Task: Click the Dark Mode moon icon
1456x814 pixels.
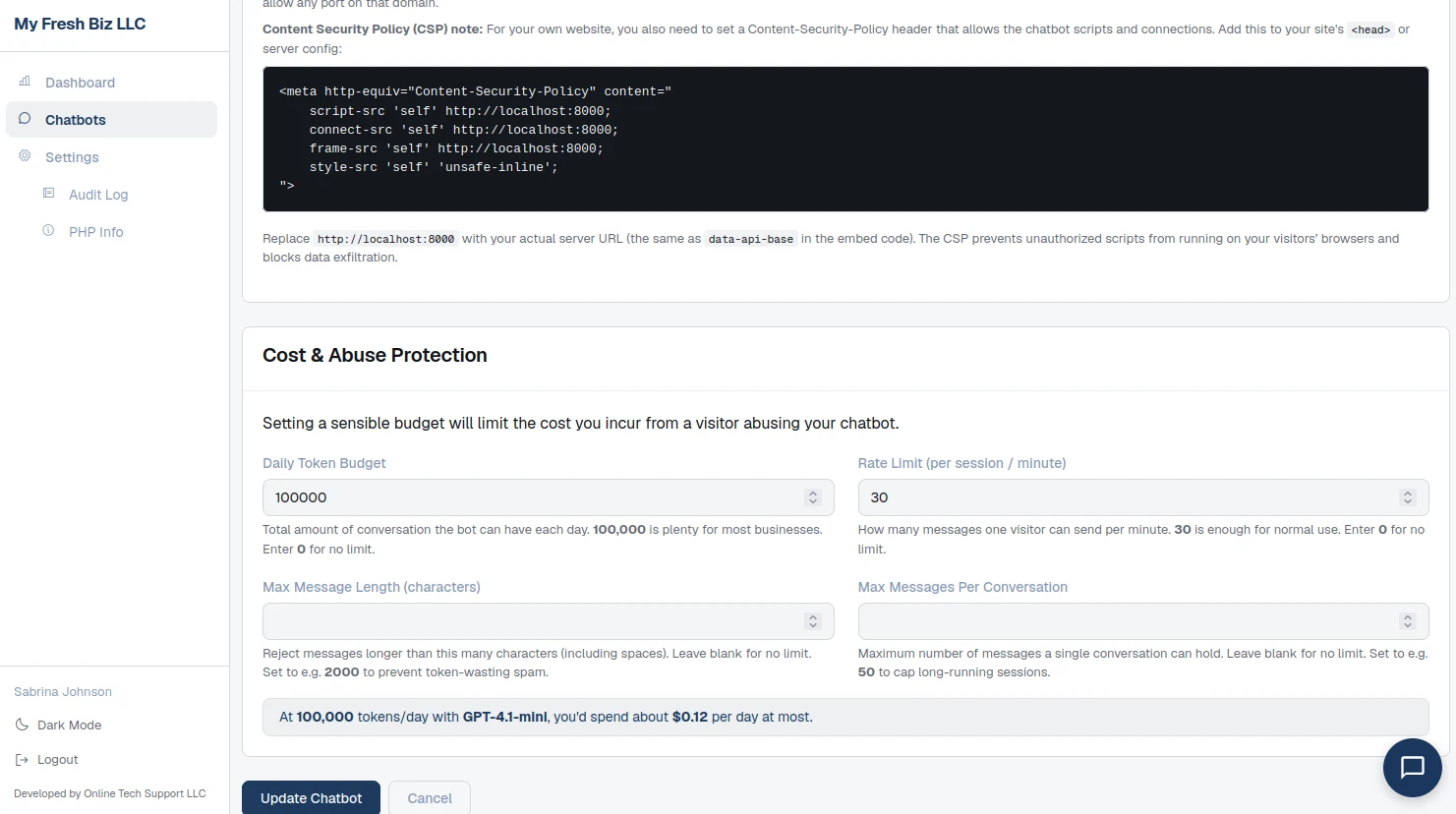Action: [22, 725]
